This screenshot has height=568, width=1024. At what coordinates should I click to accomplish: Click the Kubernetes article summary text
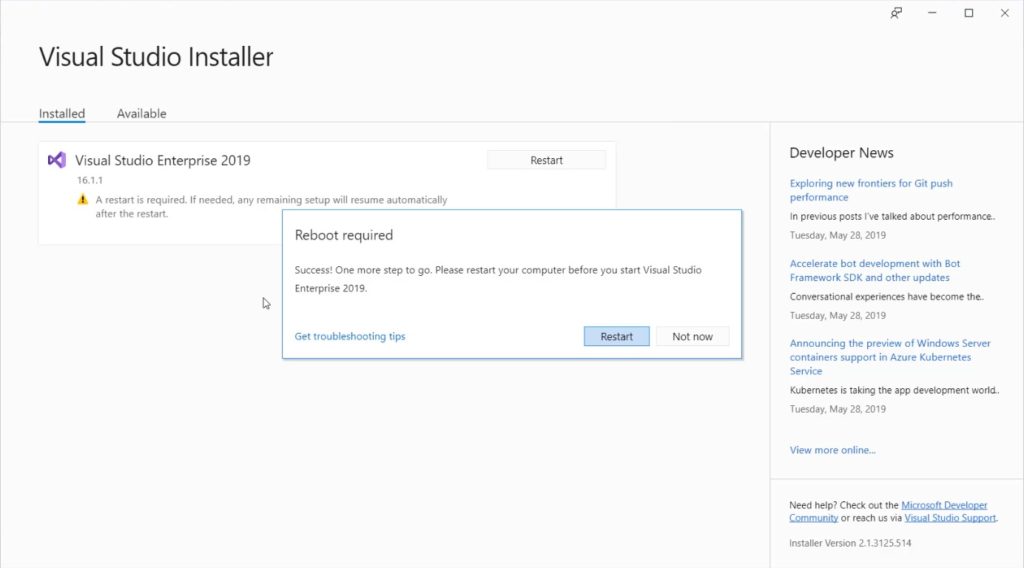tap(894, 390)
